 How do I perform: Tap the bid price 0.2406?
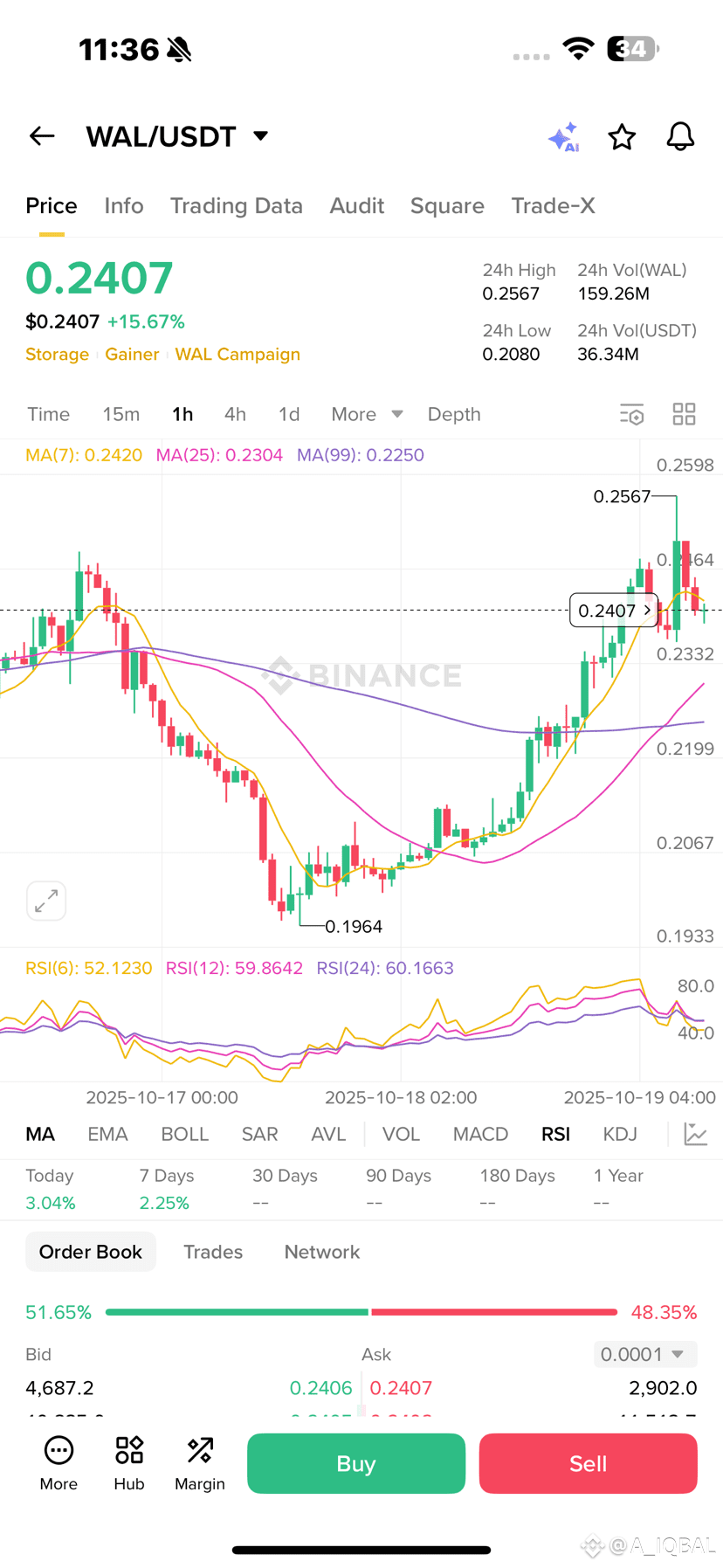pyautogui.click(x=320, y=1388)
